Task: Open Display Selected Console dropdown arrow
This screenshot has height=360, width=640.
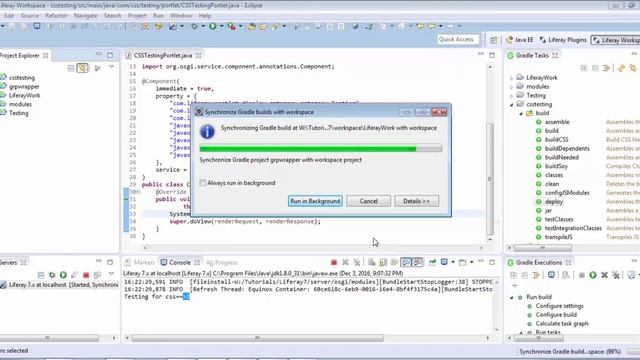Action: pyautogui.click(x=452, y=262)
